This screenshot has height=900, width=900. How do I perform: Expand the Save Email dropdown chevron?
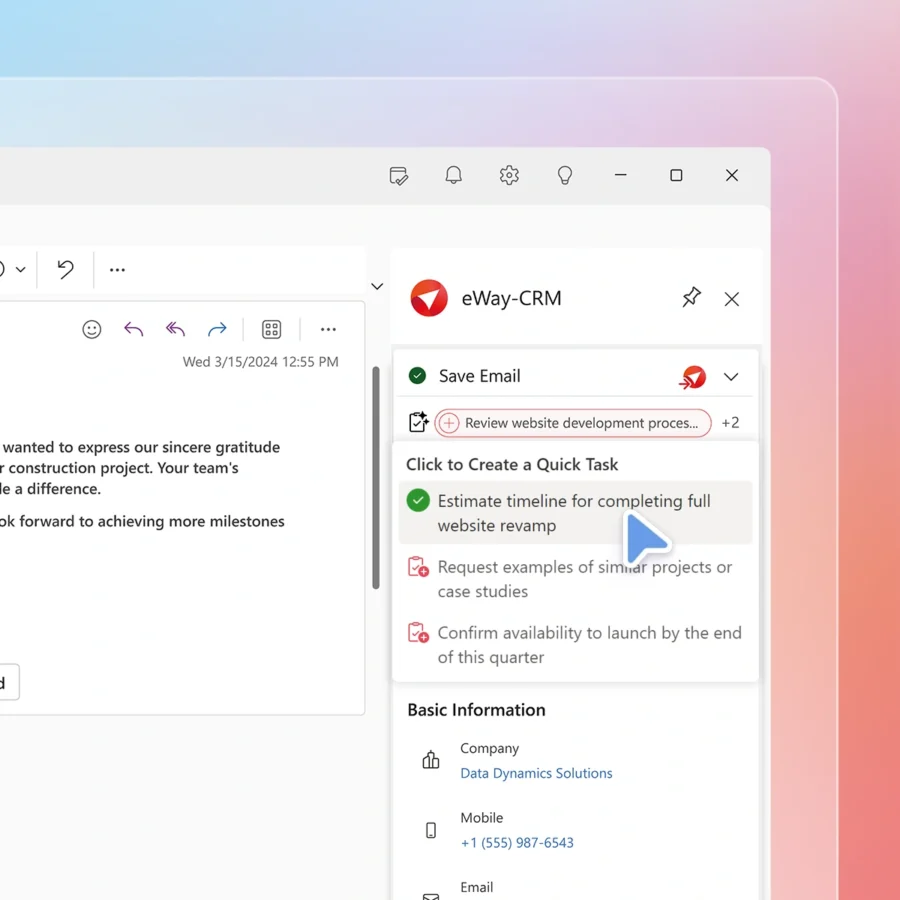click(731, 377)
